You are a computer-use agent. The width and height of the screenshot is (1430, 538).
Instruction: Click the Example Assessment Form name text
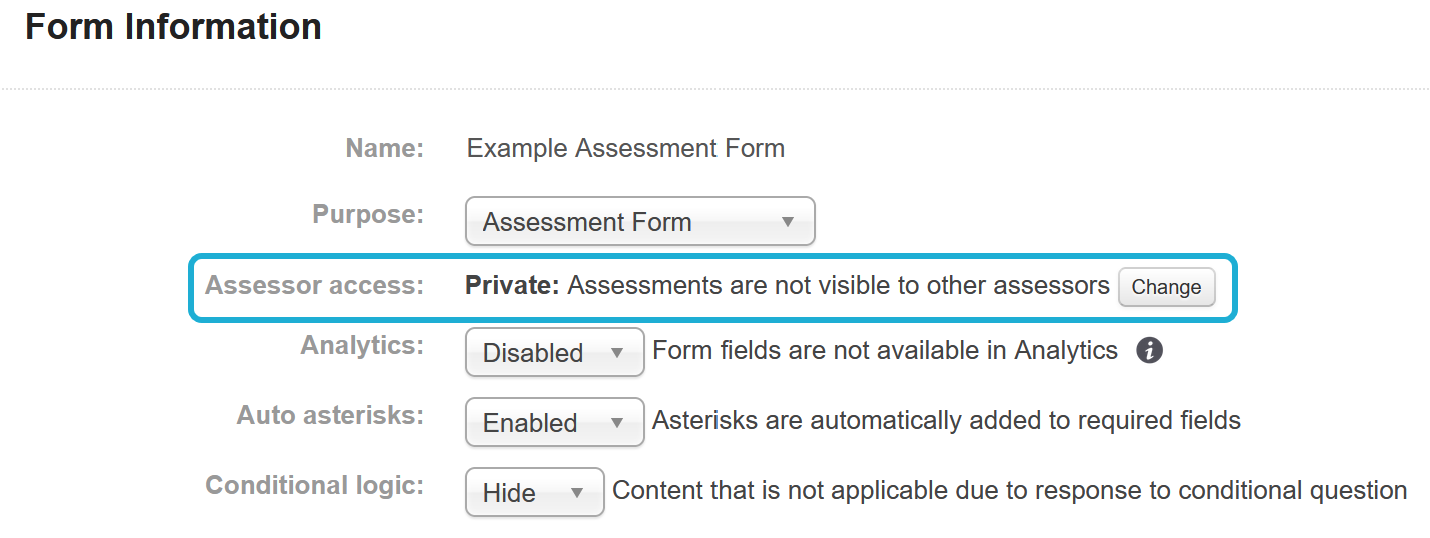click(625, 149)
